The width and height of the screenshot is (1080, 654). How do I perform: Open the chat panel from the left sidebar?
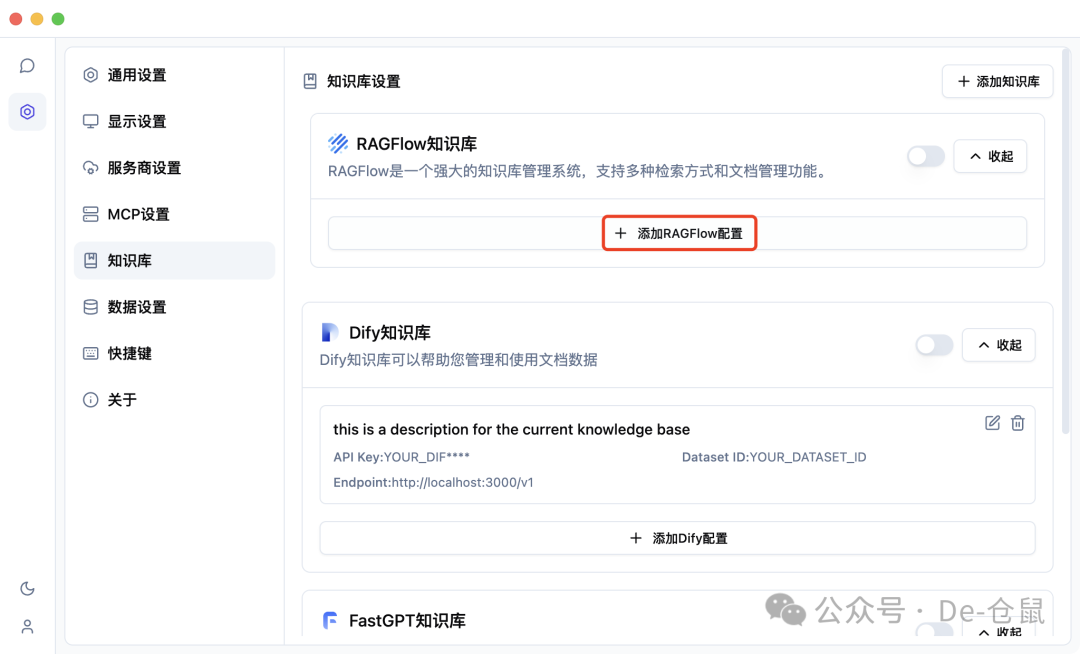(27, 65)
